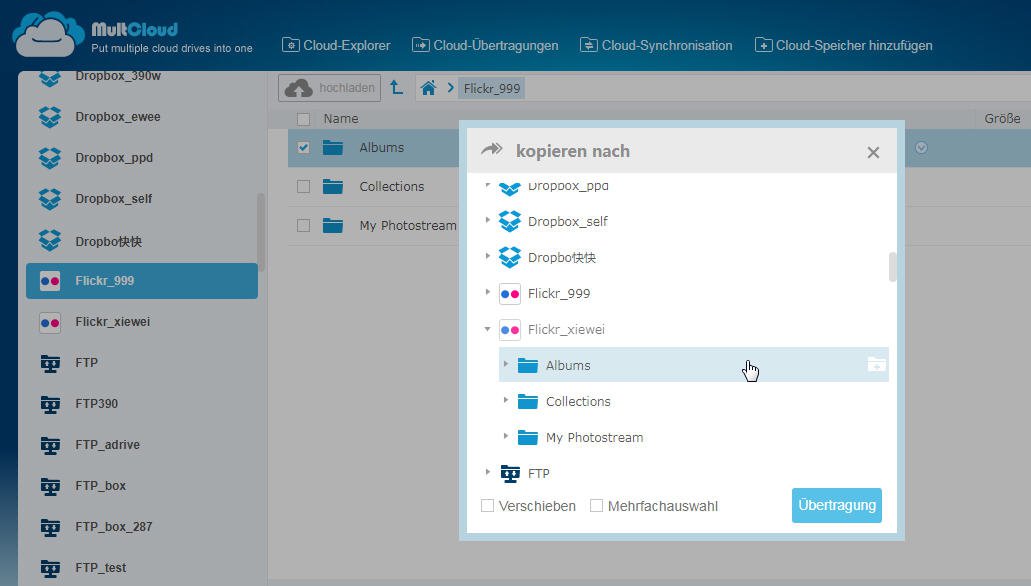Select Flickr_999 in the dialog tree
The height and width of the screenshot is (586, 1031).
point(559,293)
